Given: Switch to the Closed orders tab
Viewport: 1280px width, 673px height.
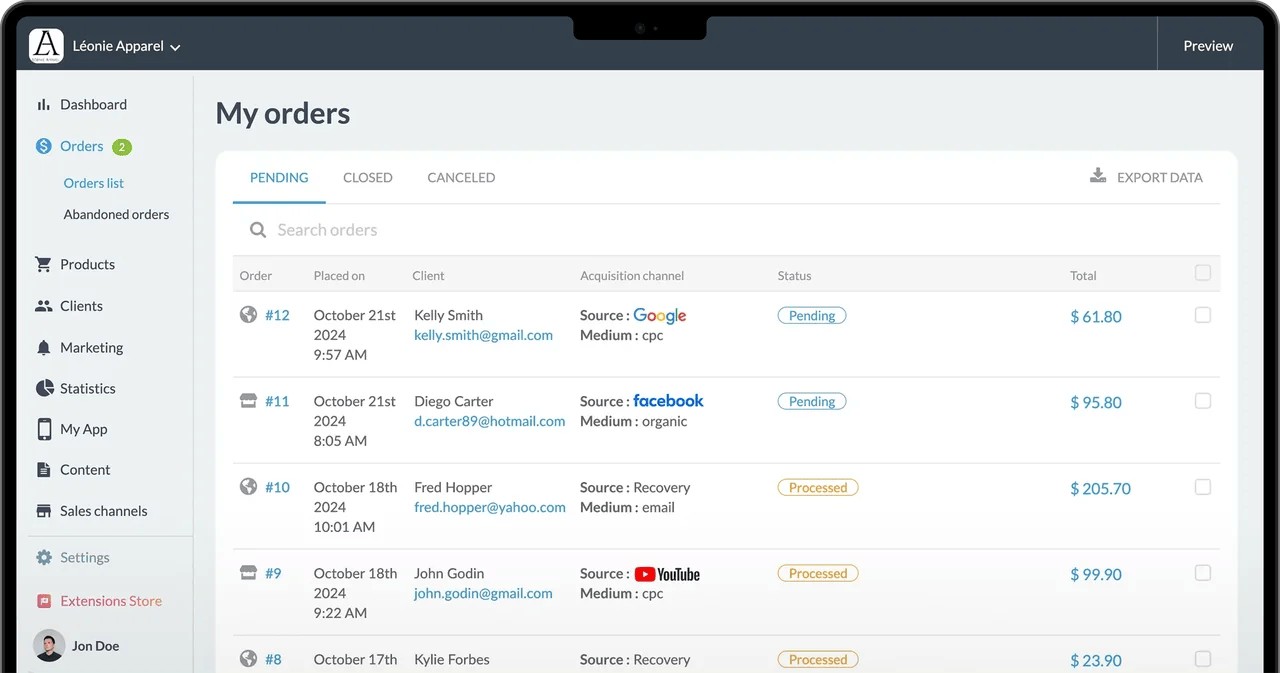Looking at the screenshot, I should coord(367,178).
